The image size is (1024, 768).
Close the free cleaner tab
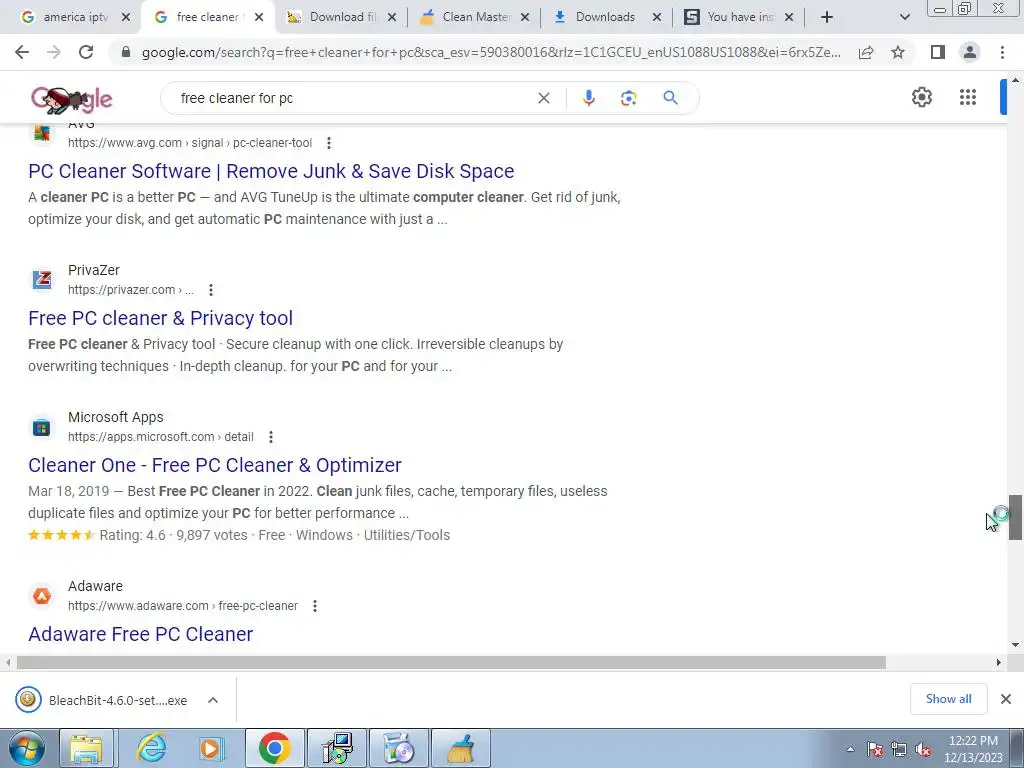coord(259,17)
